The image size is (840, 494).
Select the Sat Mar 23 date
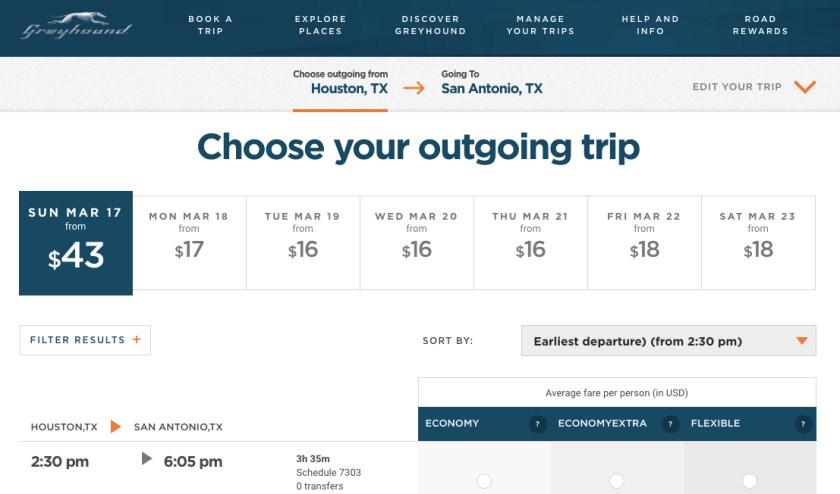coord(758,238)
